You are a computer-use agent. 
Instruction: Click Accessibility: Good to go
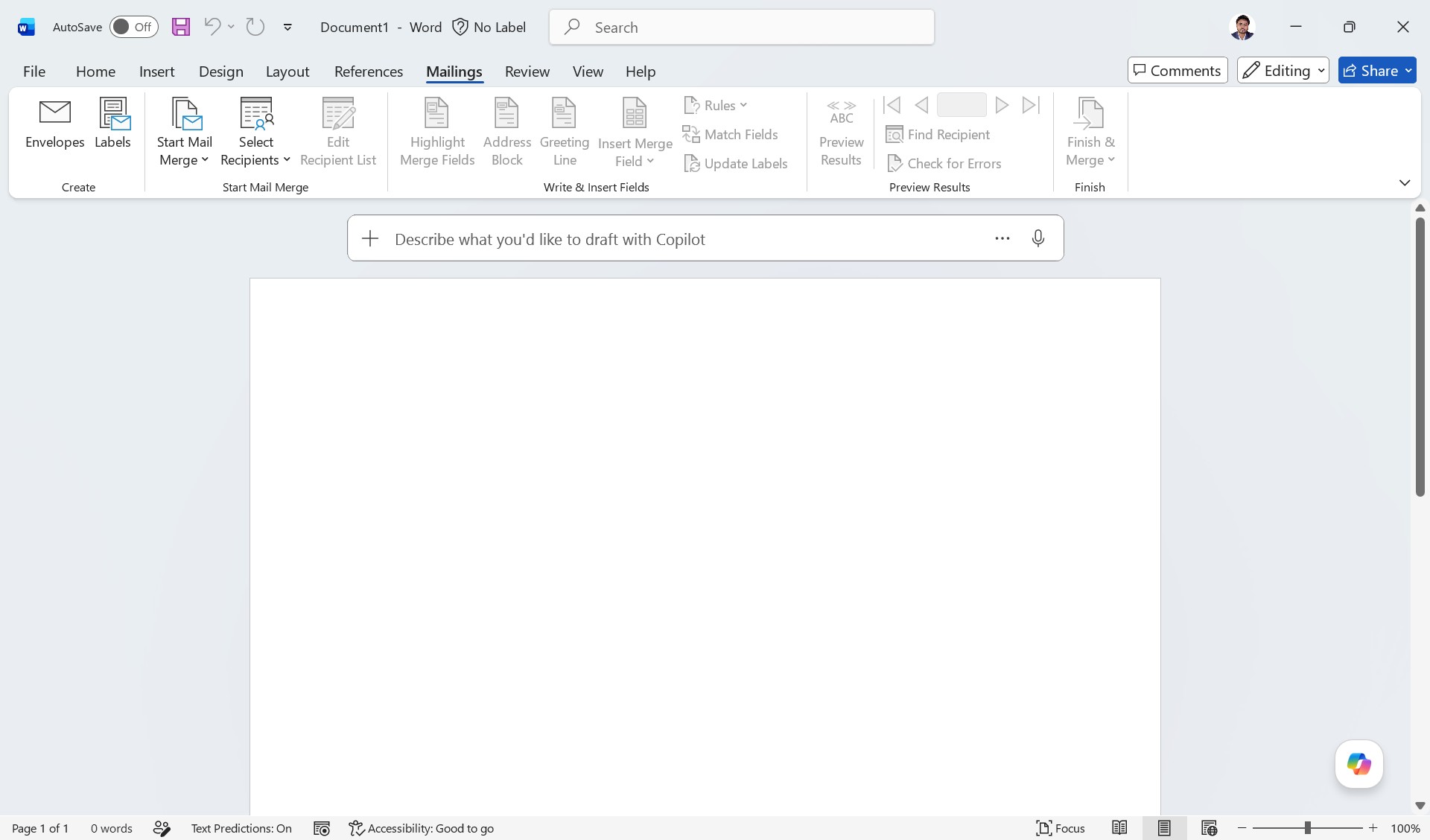pyautogui.click(x=422, y=828)
